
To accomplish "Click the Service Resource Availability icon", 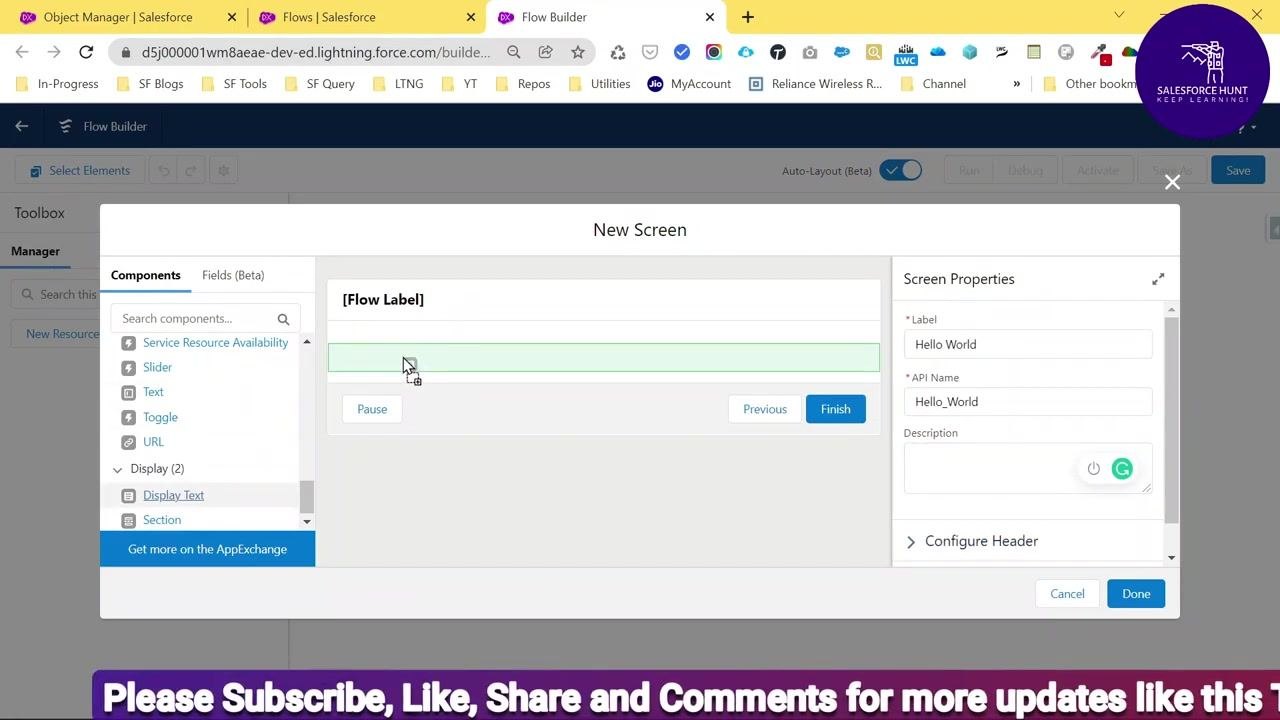I will pos(128,343).
